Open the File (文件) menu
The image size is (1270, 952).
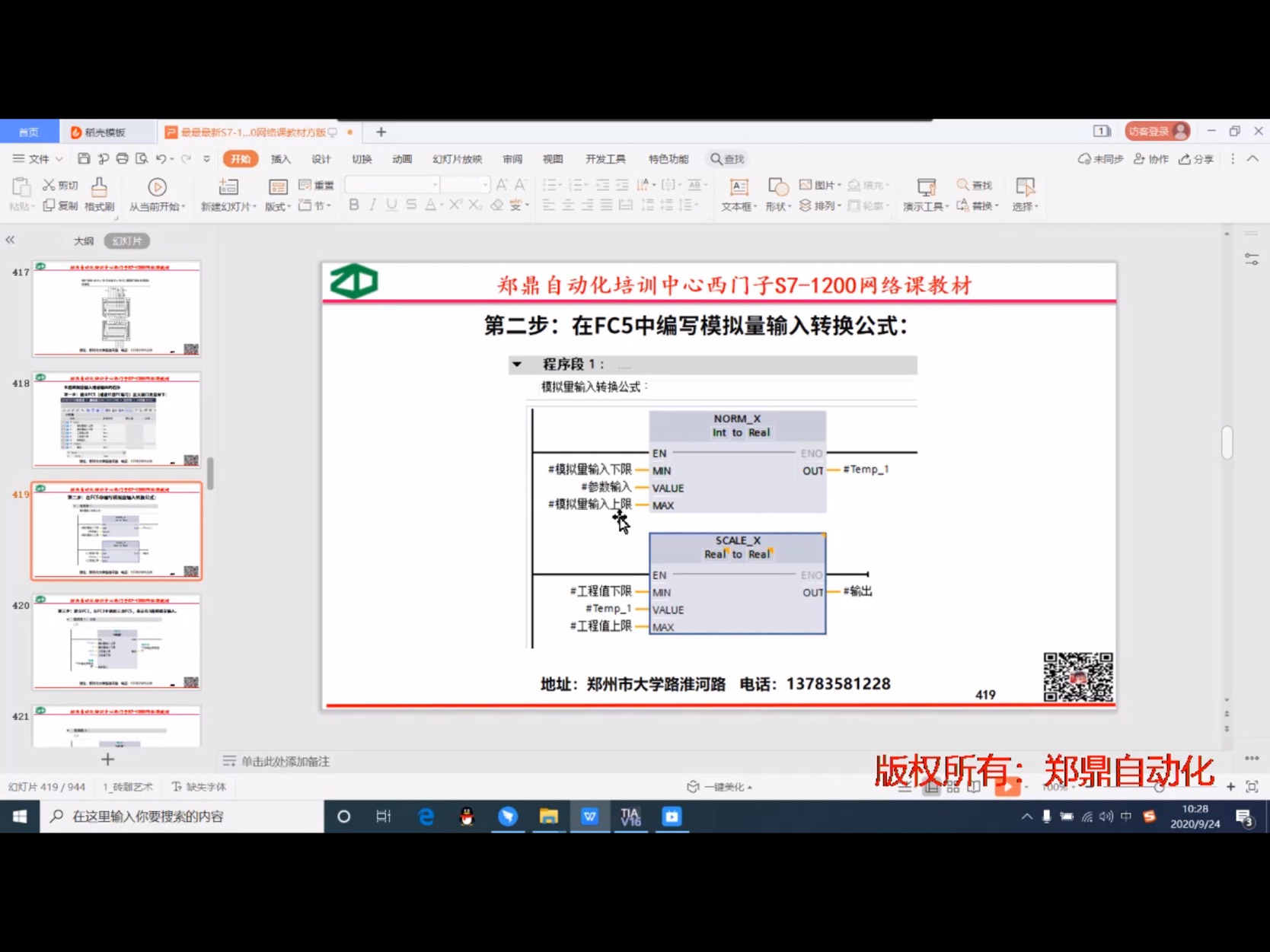(38, 158)
